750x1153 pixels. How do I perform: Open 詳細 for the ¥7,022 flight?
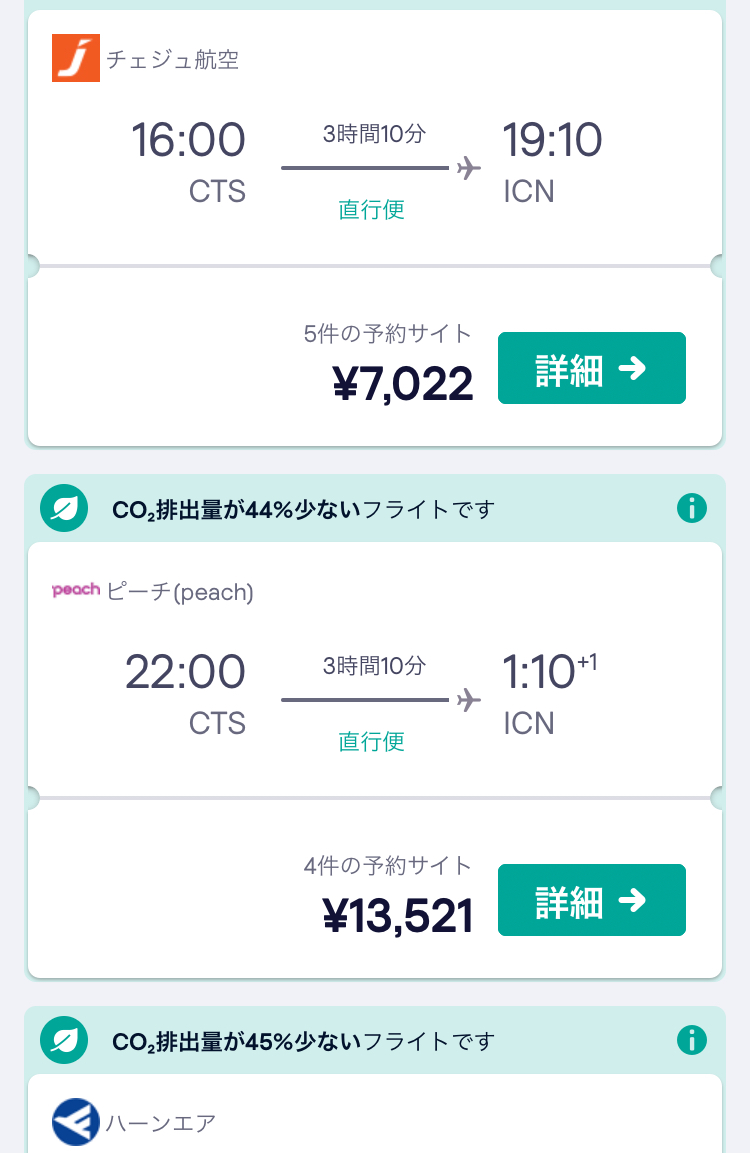[x=592, y=368]
